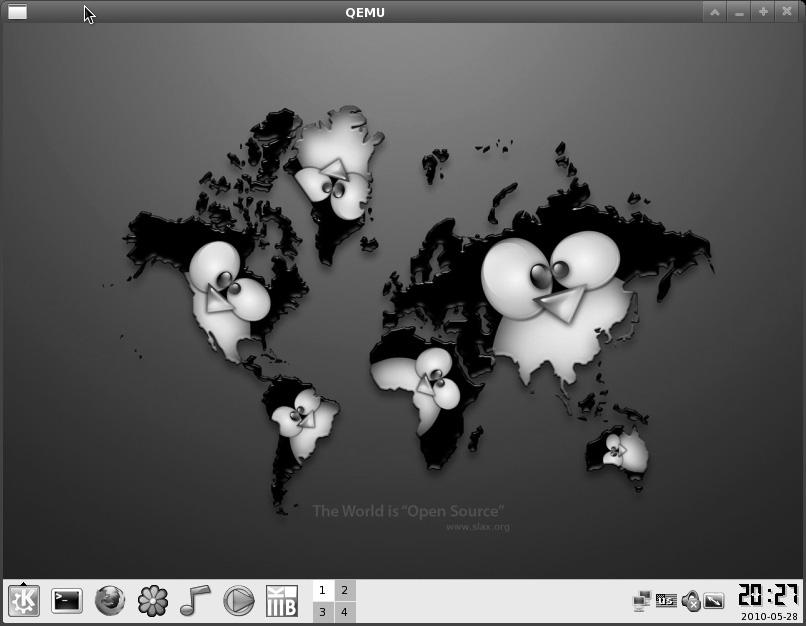Click the 'us' keyboard layout tray indicator
The width and height of the screenshot is (806, 626).
[666, 600]
